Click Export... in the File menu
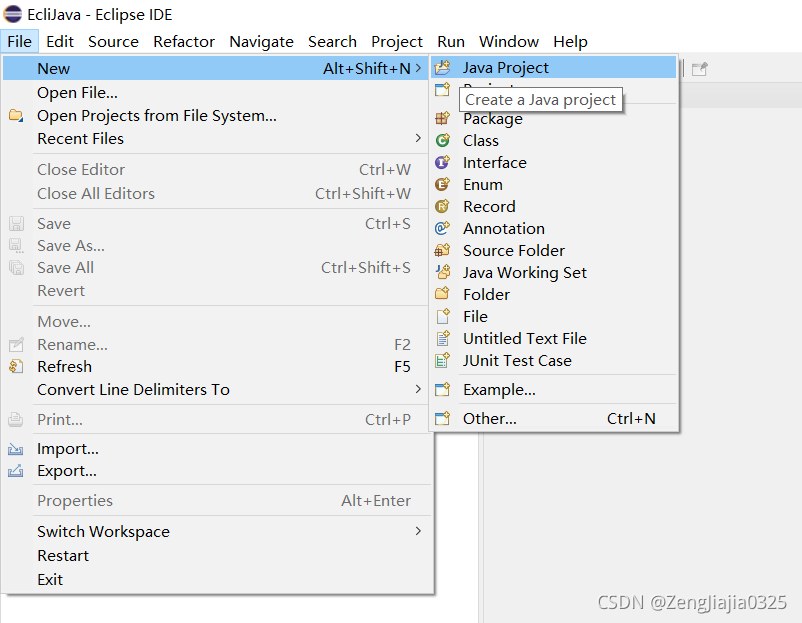 [215, 471]
